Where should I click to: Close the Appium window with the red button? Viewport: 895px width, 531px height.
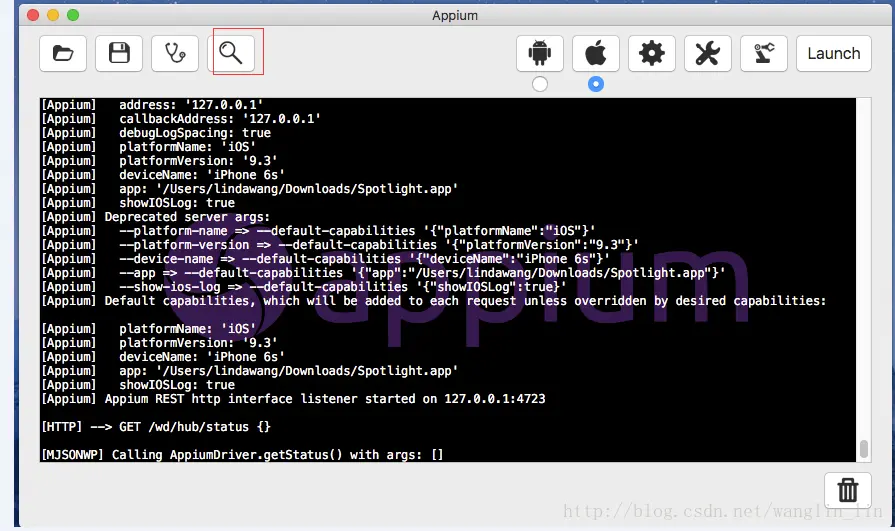pos(33,15)
